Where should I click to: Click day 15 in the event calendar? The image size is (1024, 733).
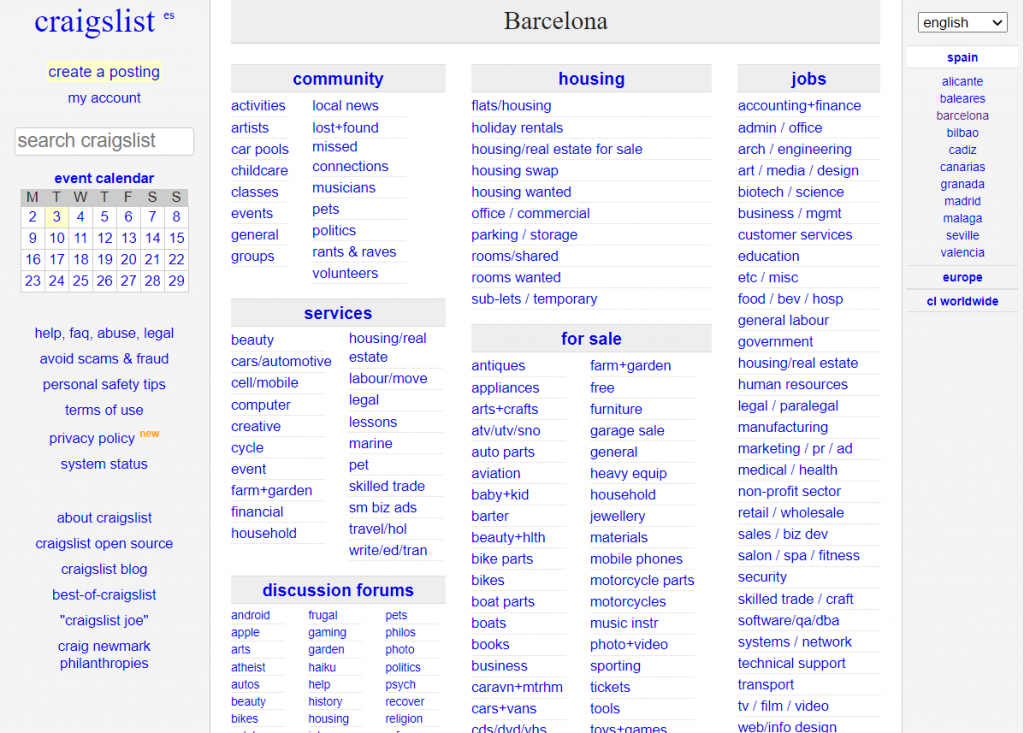[176, 238]
